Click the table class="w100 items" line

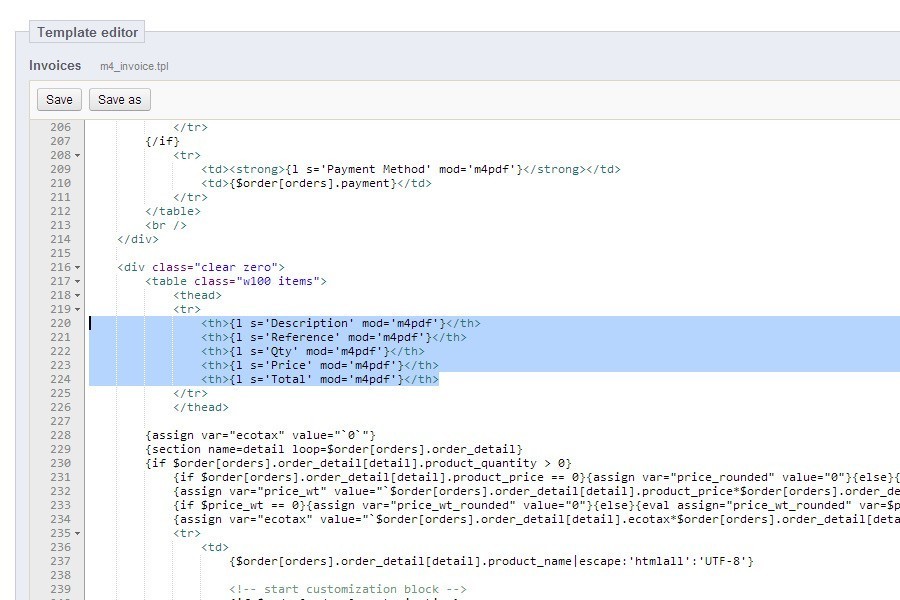point(236,281)
